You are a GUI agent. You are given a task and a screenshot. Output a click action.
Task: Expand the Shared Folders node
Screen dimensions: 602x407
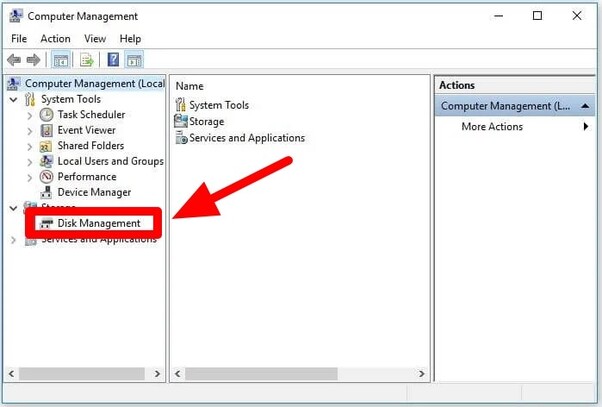point(30,146)
